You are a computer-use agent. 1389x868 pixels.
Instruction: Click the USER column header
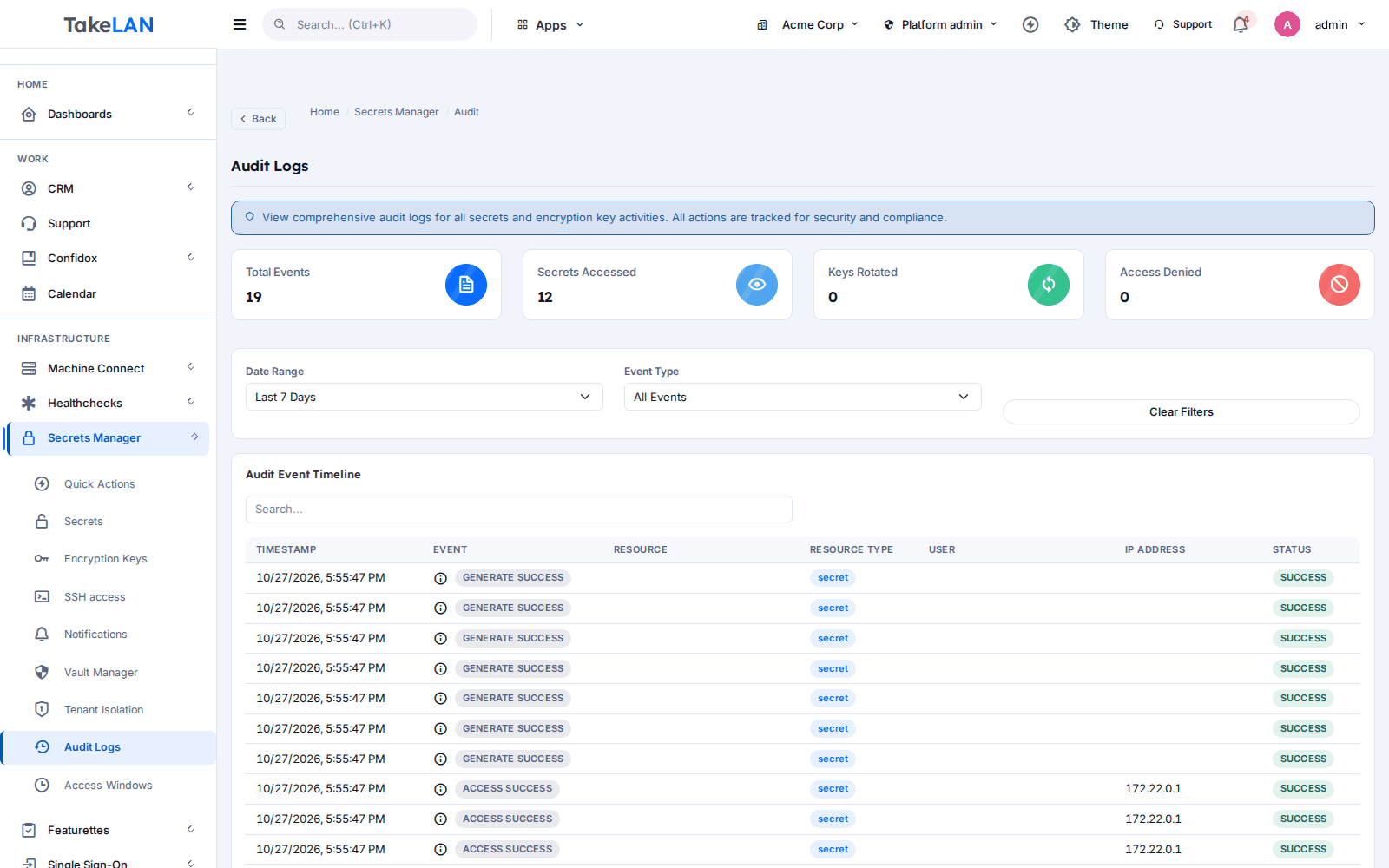tap(942, 549)
